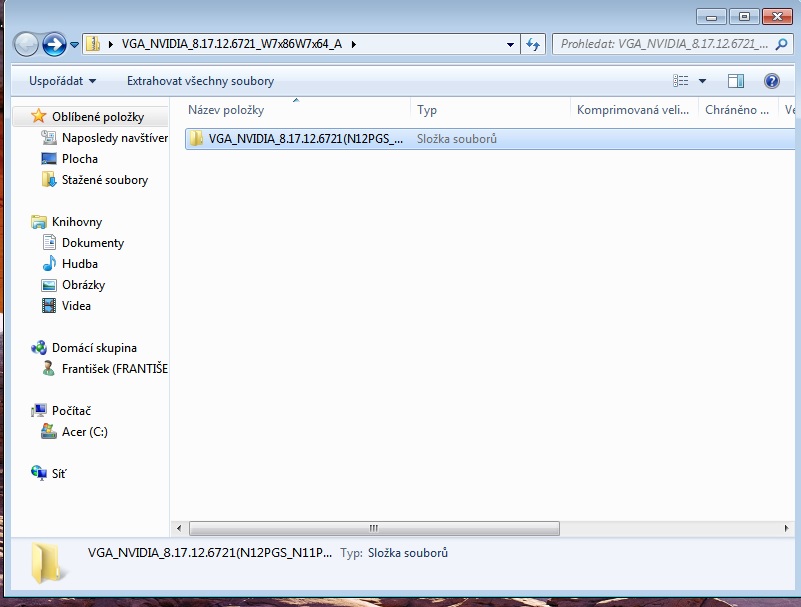This screenshot has height=607, width=801.
Task: Open the Videa library
Action: pyautogui.click(x=76, y=306)
